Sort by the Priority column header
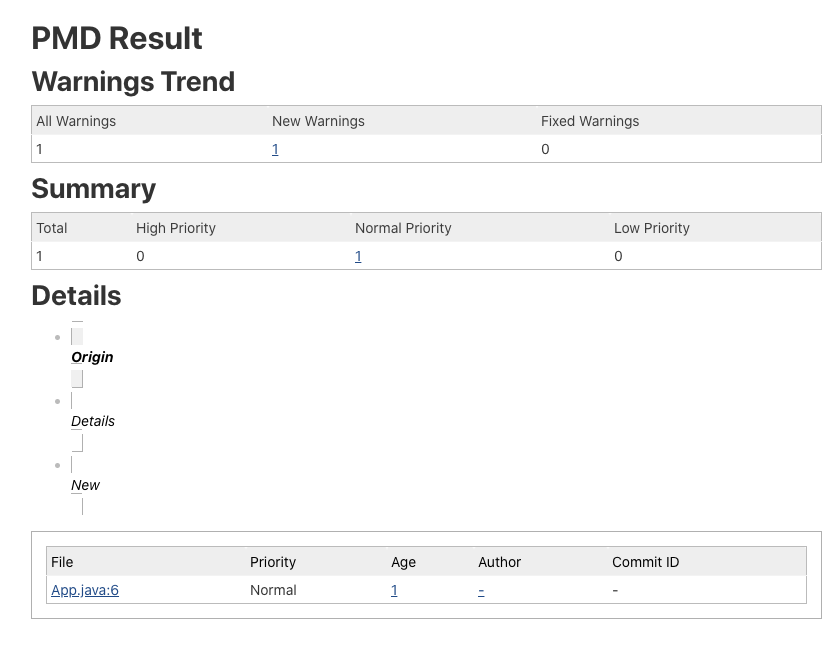This screenshot has width=829, height=650. (x=273, y=562)
